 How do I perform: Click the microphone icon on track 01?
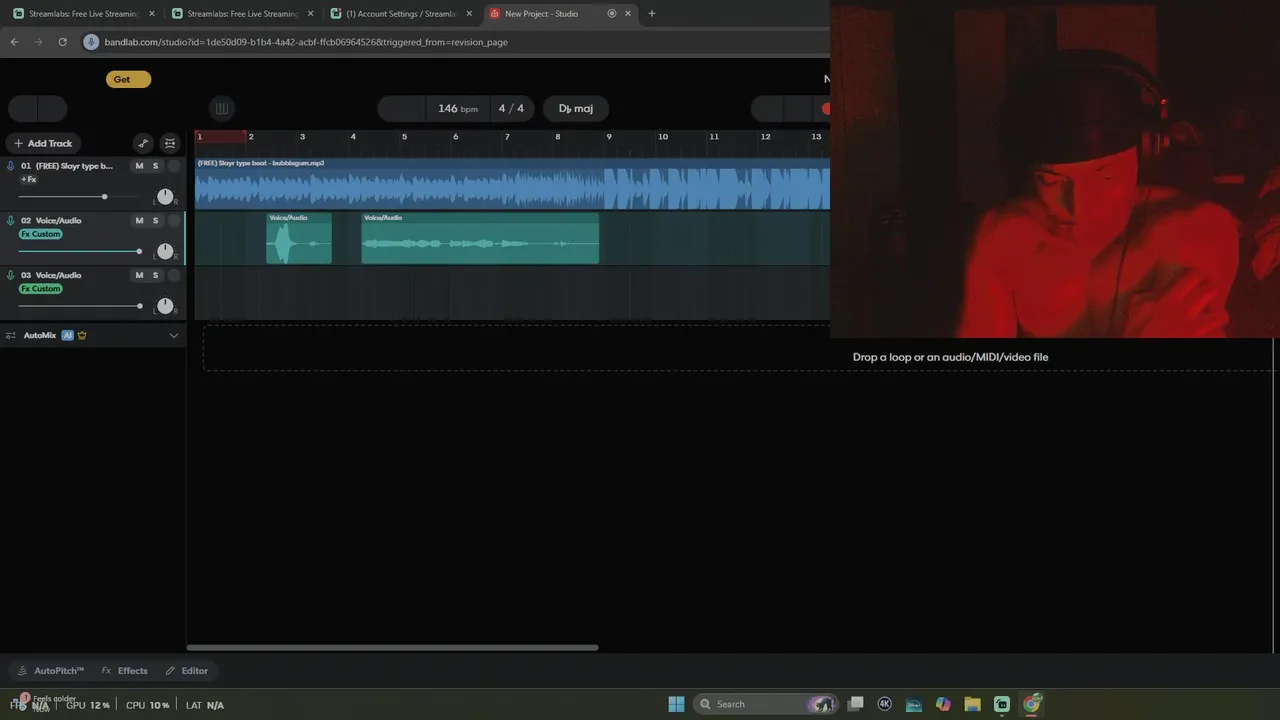[11, 166]
